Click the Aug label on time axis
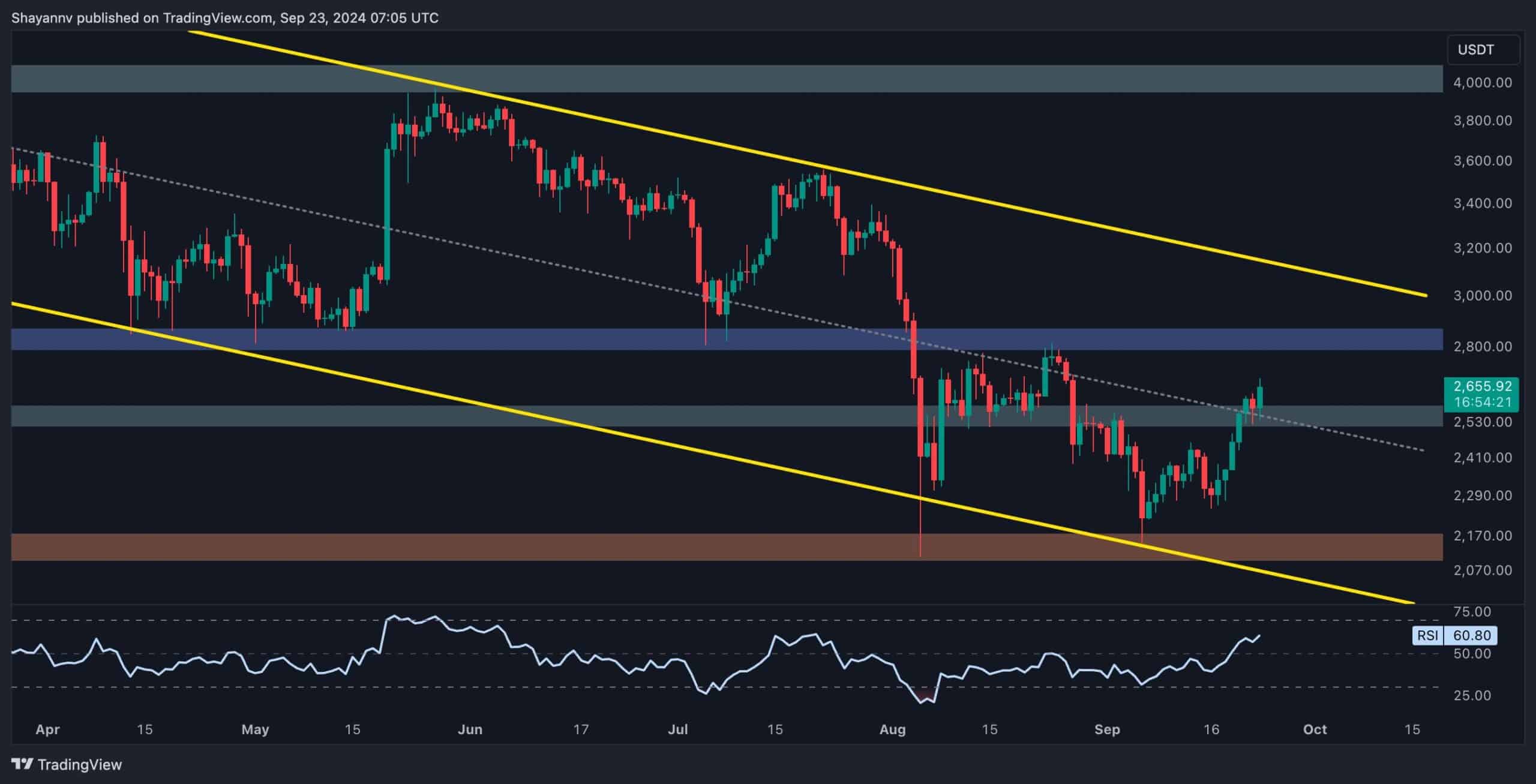The width and height of the screenshot is (1536, 784). point(892,730)
